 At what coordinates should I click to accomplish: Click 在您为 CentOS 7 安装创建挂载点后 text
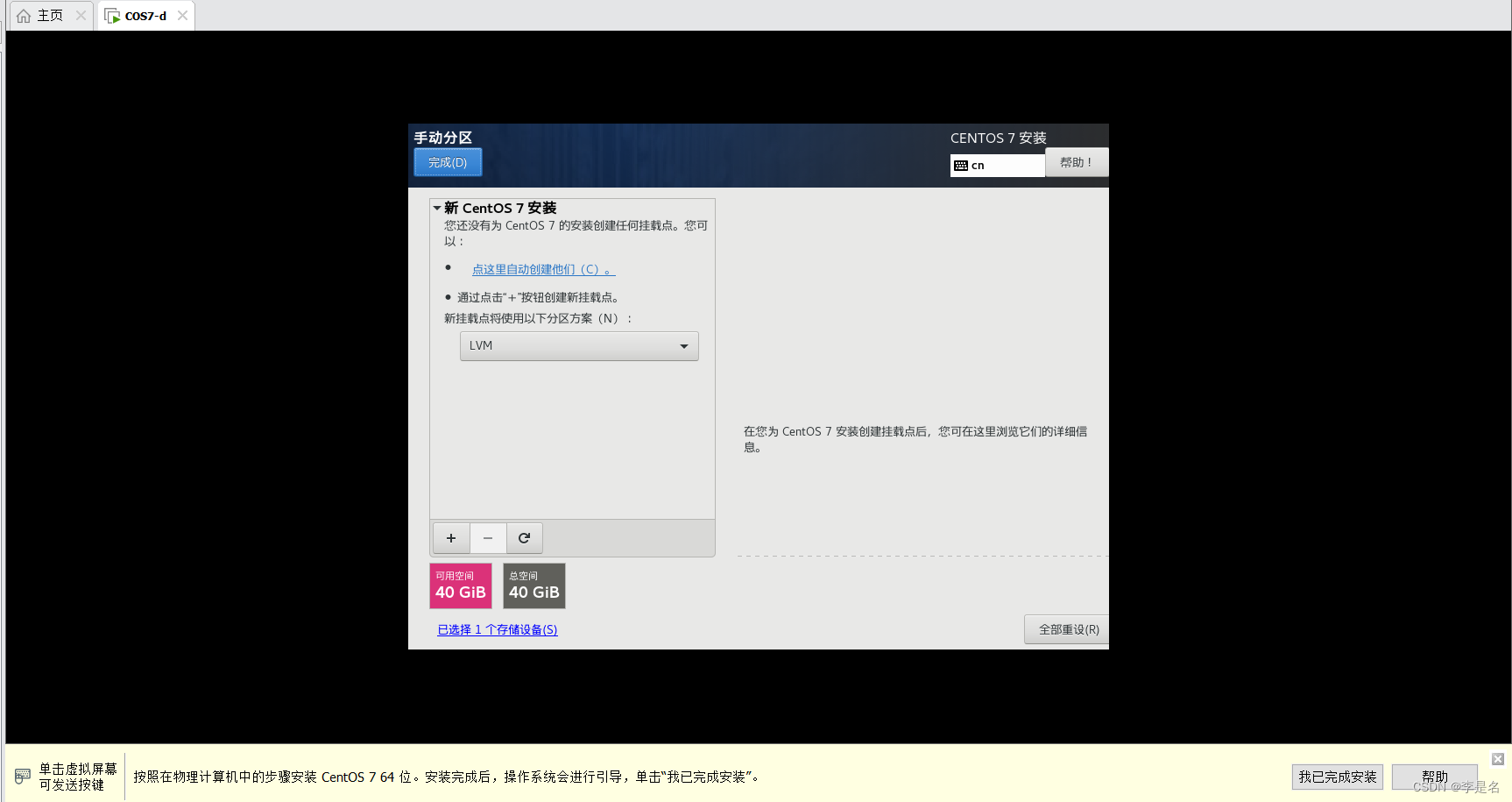(x=915, y=439)
